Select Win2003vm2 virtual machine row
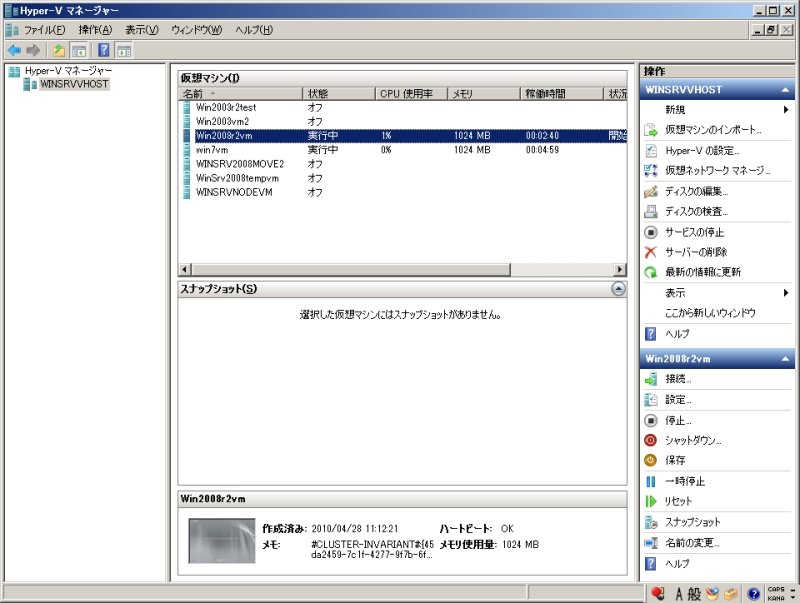The width and height of the screenshot is (800, 603). 403,122
